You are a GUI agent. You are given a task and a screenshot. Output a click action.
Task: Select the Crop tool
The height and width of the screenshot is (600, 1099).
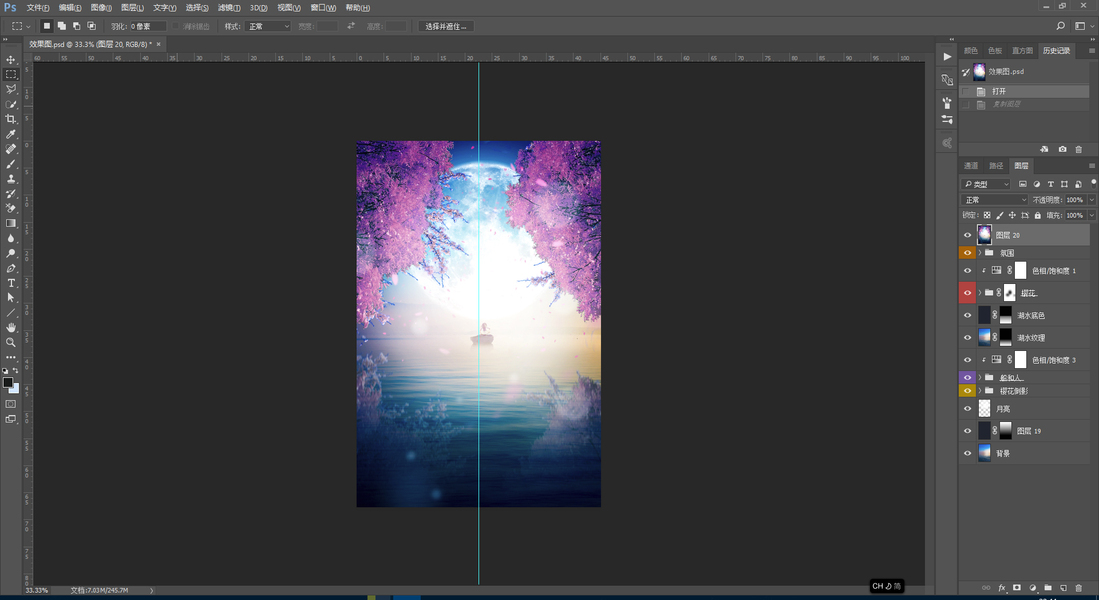click(11, 119)
